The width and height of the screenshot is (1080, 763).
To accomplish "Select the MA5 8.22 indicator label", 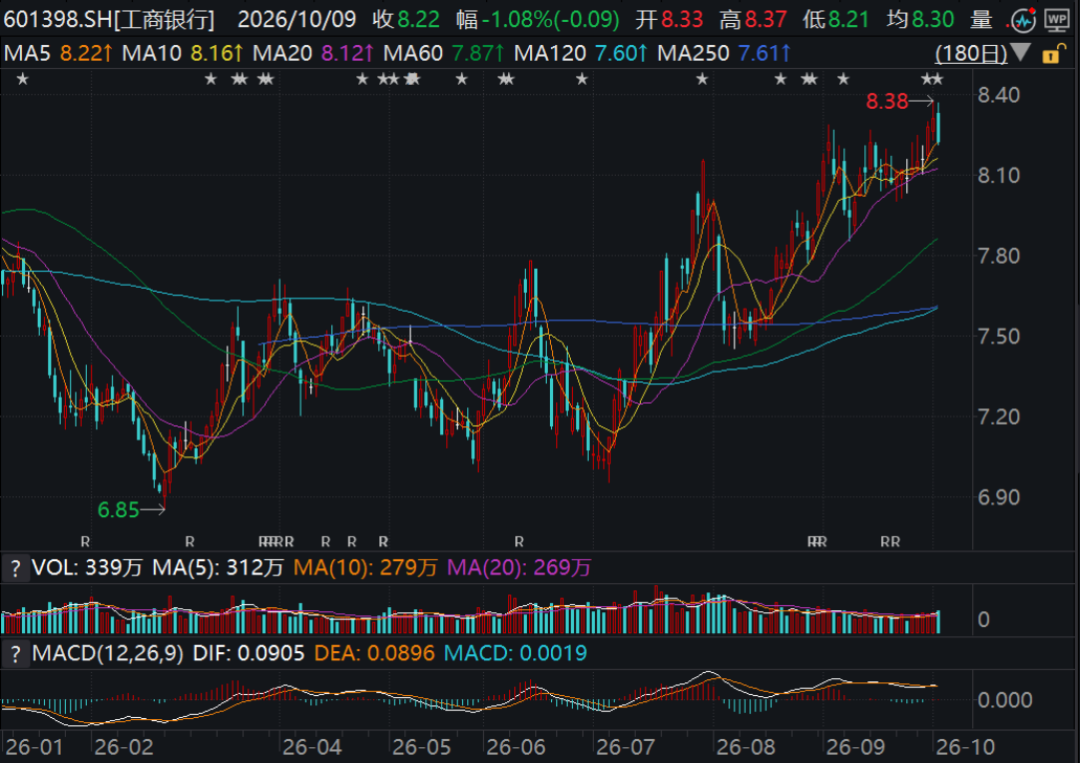I will [58, 53].
